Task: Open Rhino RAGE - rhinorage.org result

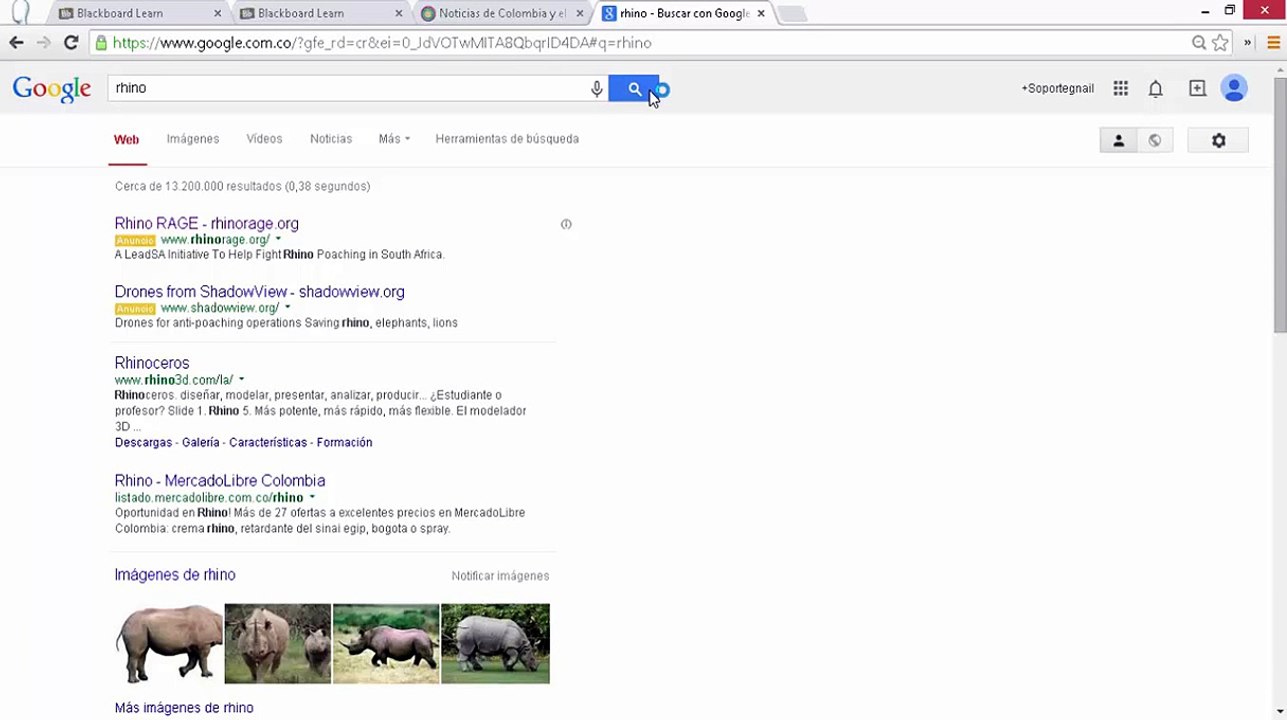Action: (x=206, y=223)
